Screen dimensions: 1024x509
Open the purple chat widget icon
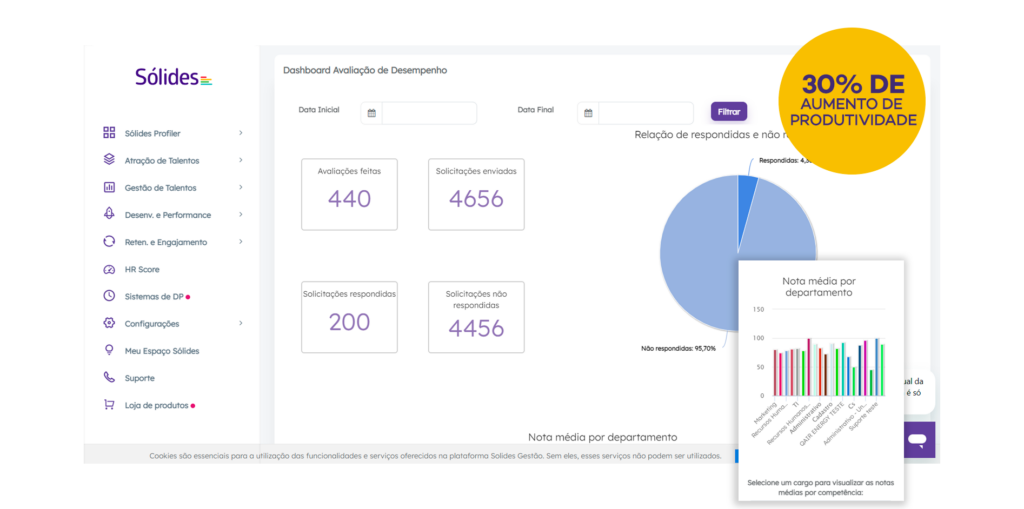pyautogui.click(x=917, y=440)
